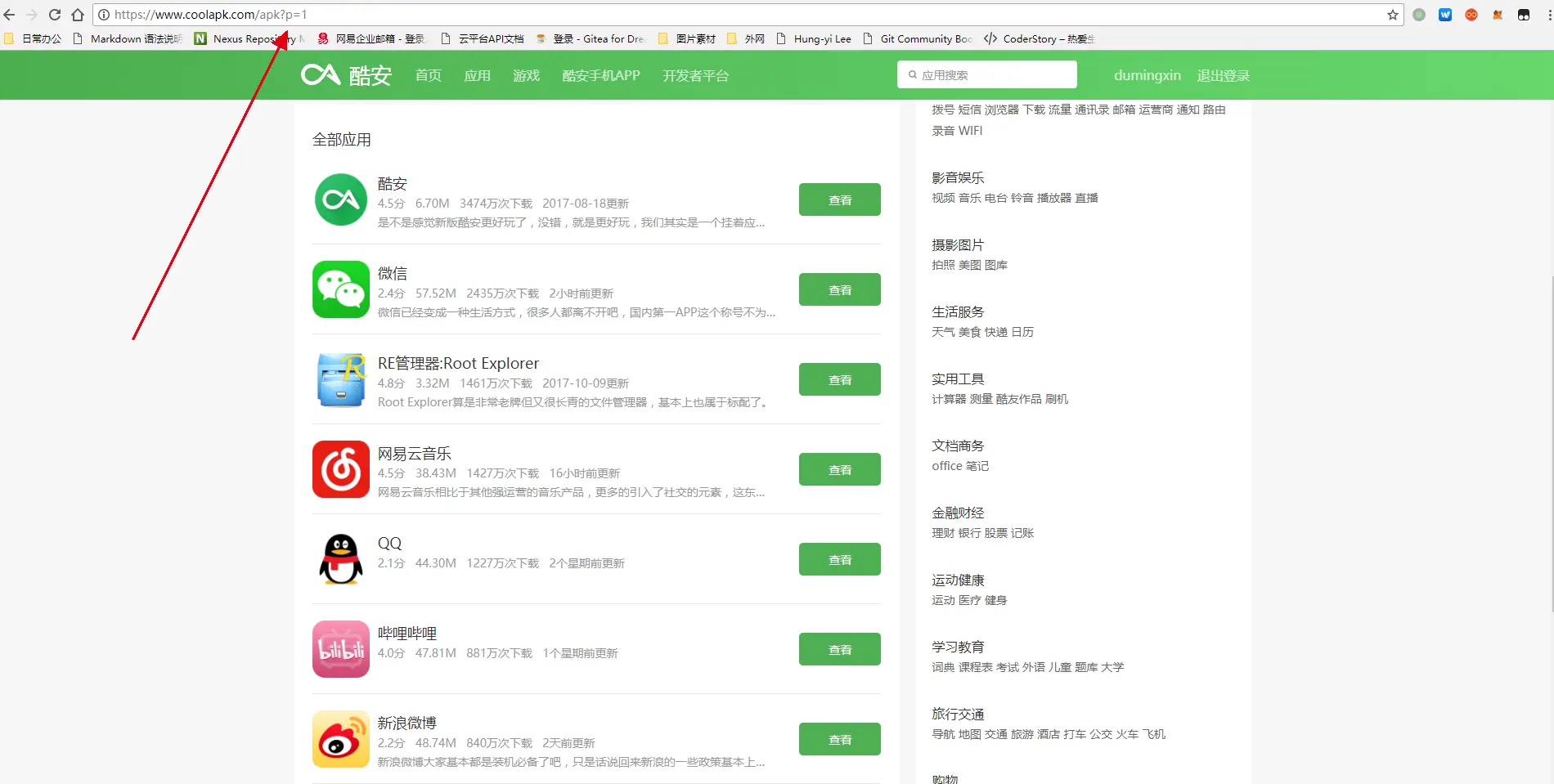1554x784 pixels.
Task: Open the 外网 bookmark folder
Action: tap(746, 38)
